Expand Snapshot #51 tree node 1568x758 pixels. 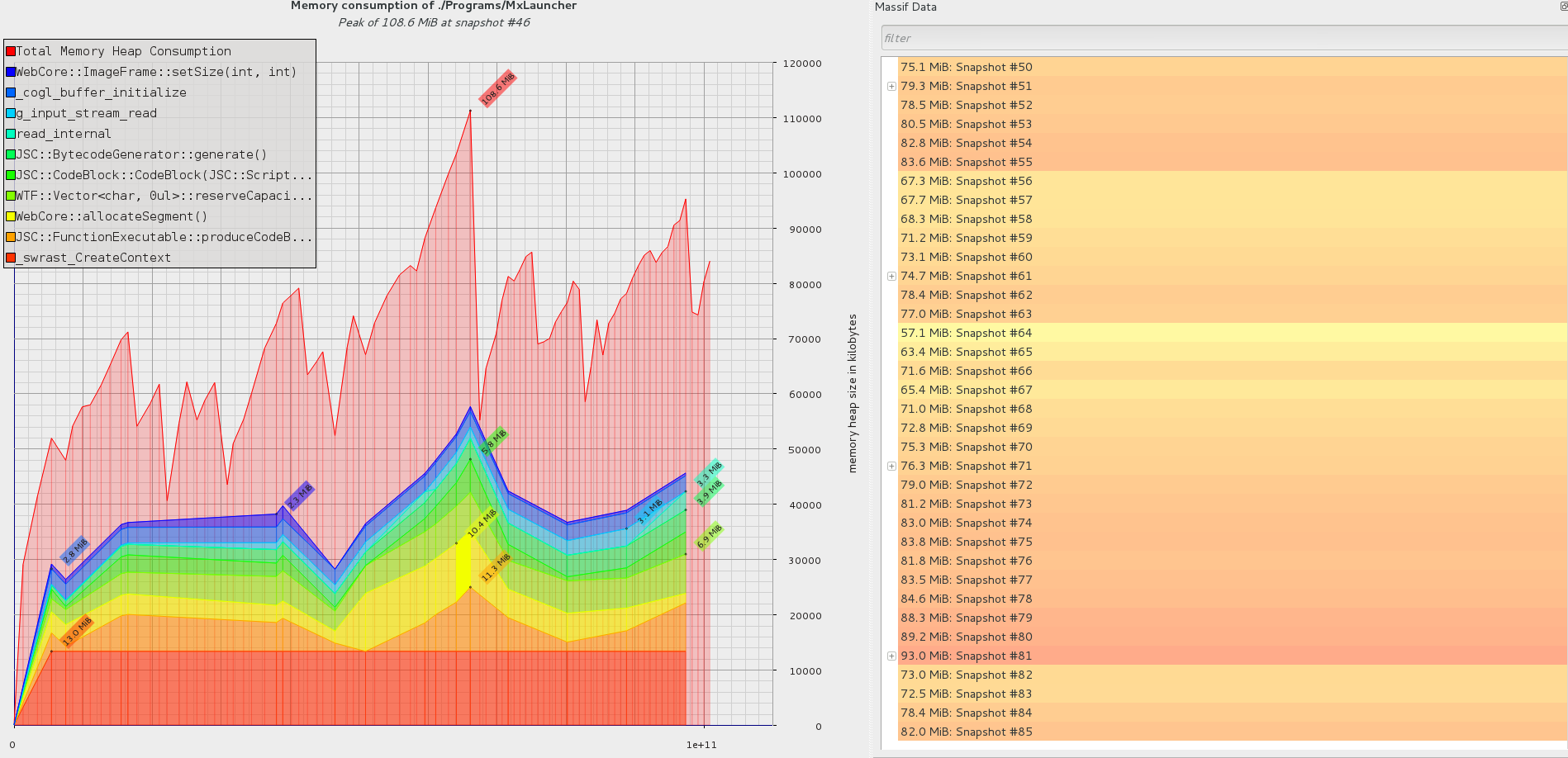[891, 87]
